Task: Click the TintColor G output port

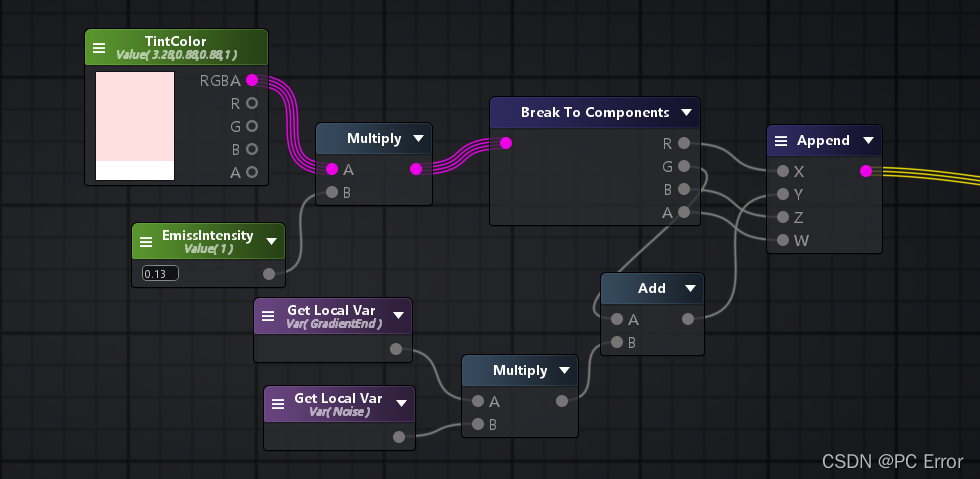Action: (252, 126)
